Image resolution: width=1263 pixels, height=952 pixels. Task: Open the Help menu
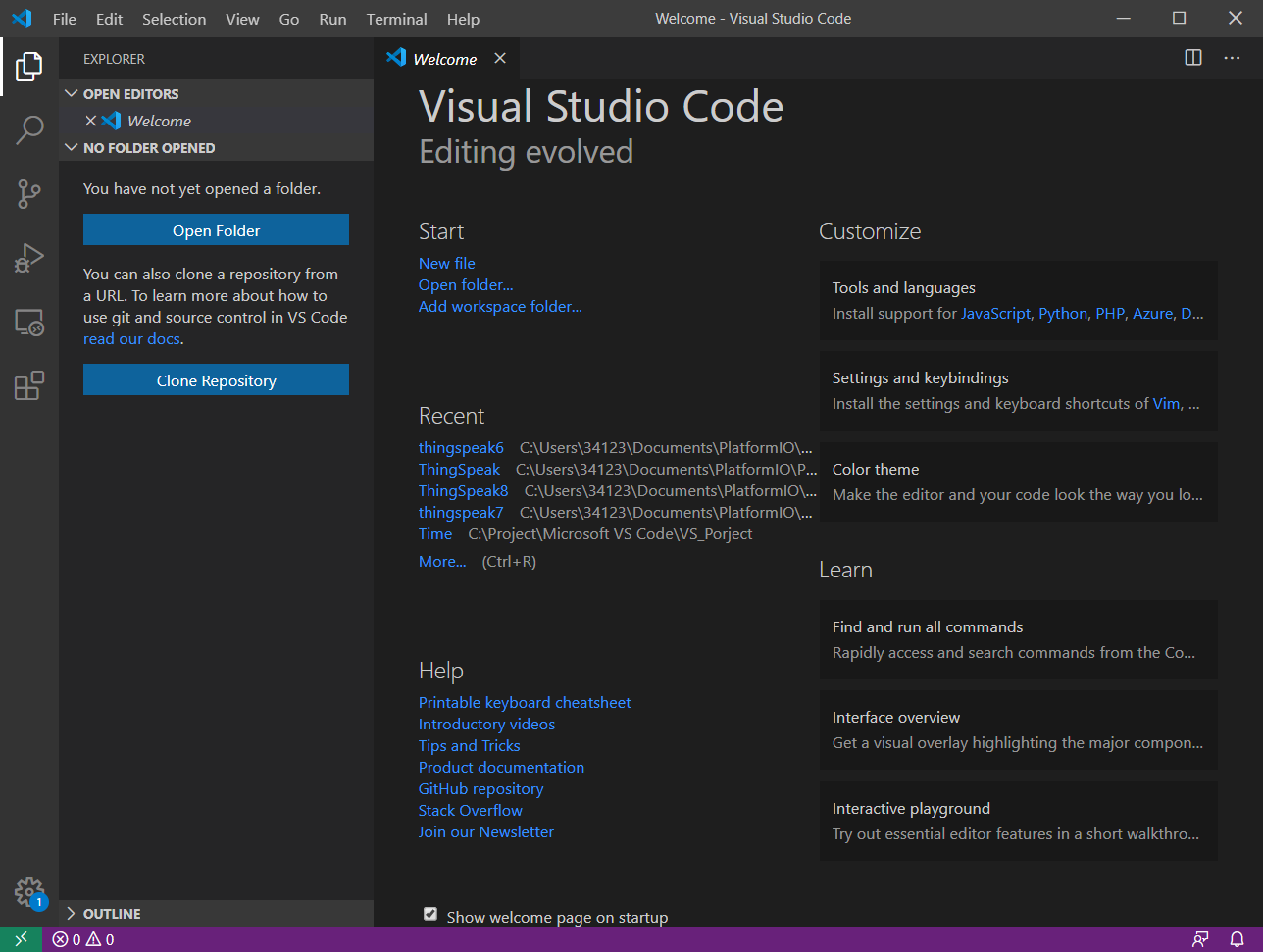pos(463,19)
